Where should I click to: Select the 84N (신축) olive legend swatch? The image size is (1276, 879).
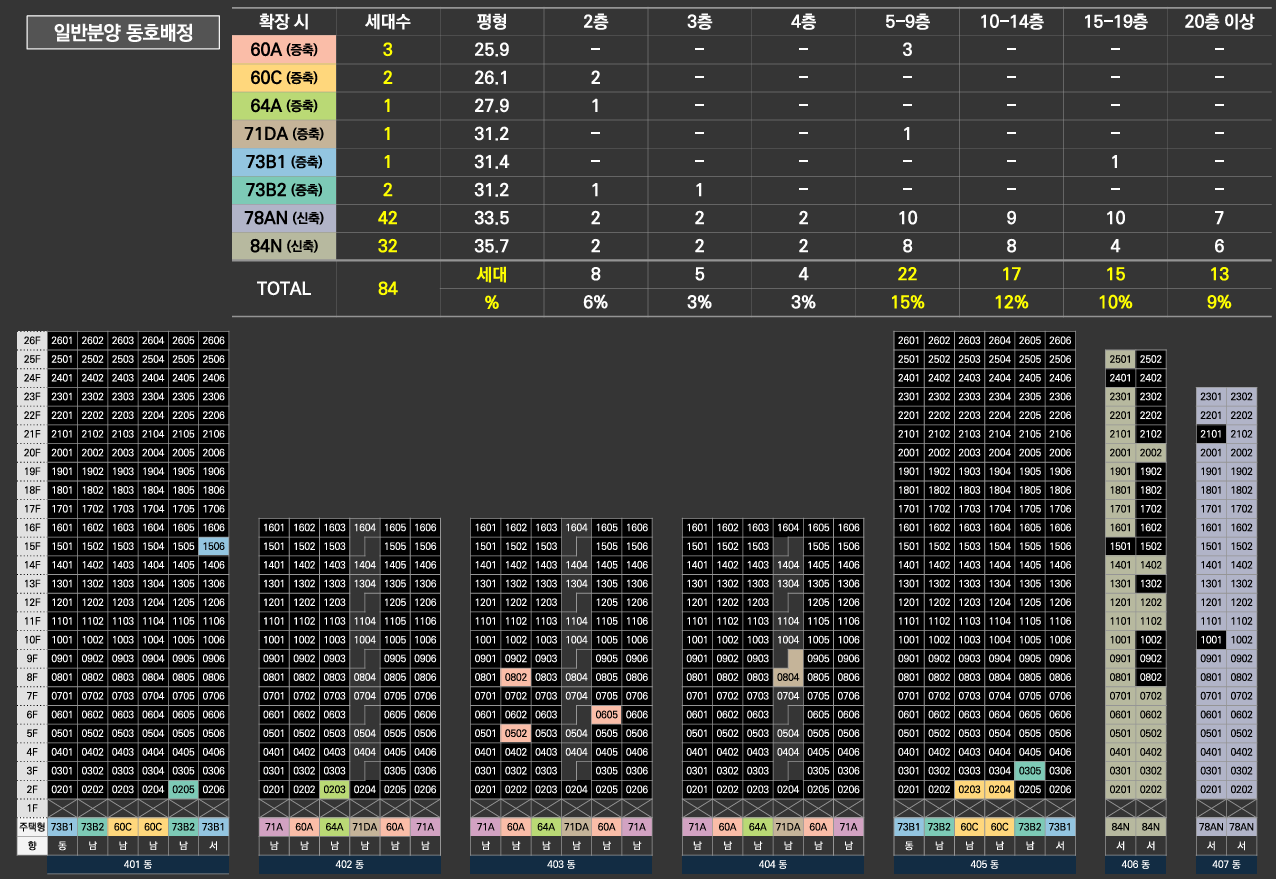(284, 245)
